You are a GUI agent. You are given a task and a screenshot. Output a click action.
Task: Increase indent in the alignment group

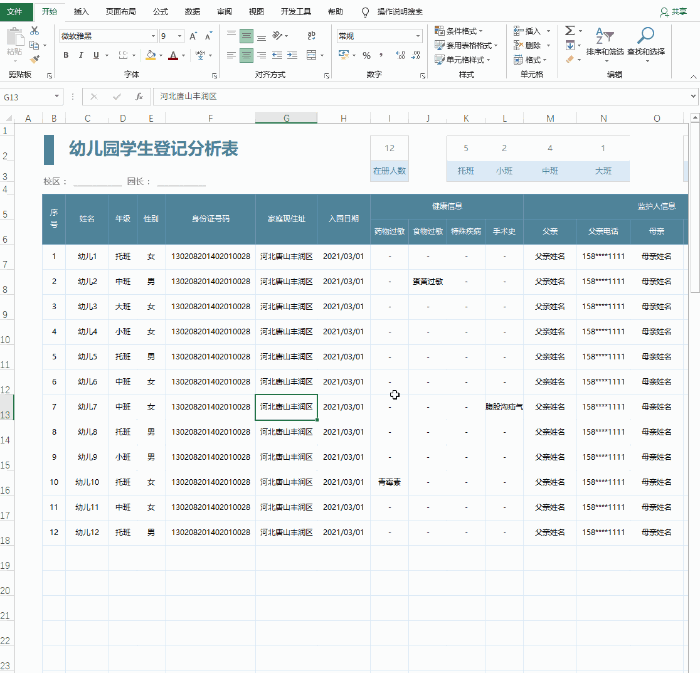pos(292,55)
